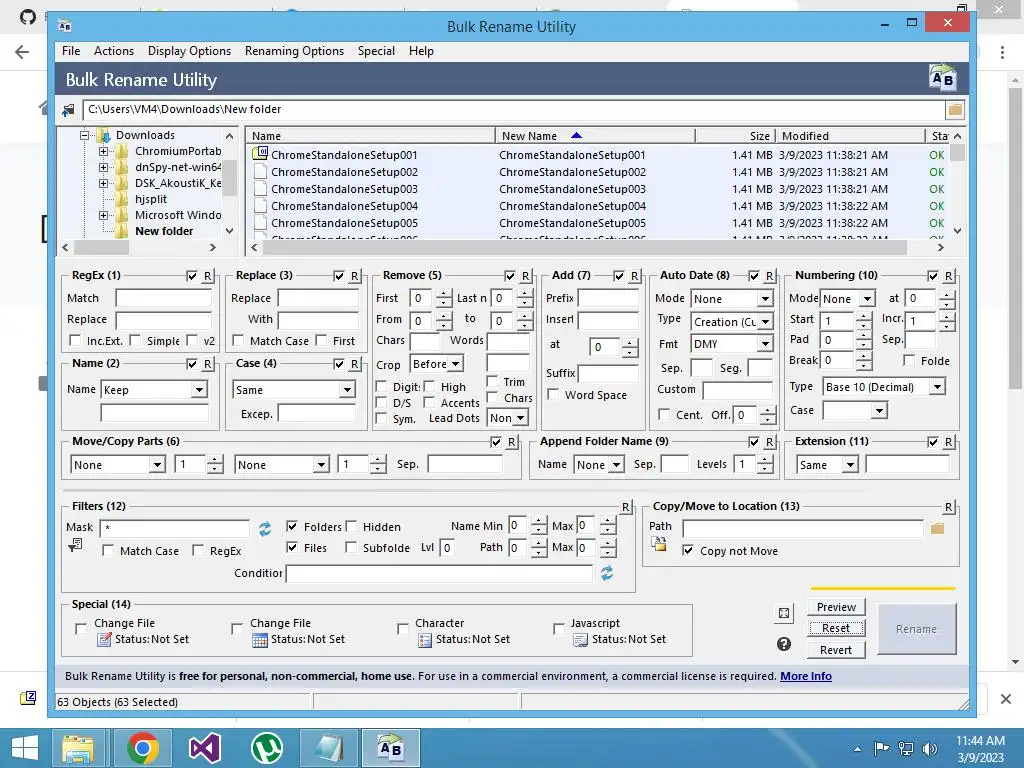Image resolution: width=1024 pixels, height=768 pixels.
Task: Increase Numbering Start value stepper
Action: pyautogui.click(x=863, y=316)
